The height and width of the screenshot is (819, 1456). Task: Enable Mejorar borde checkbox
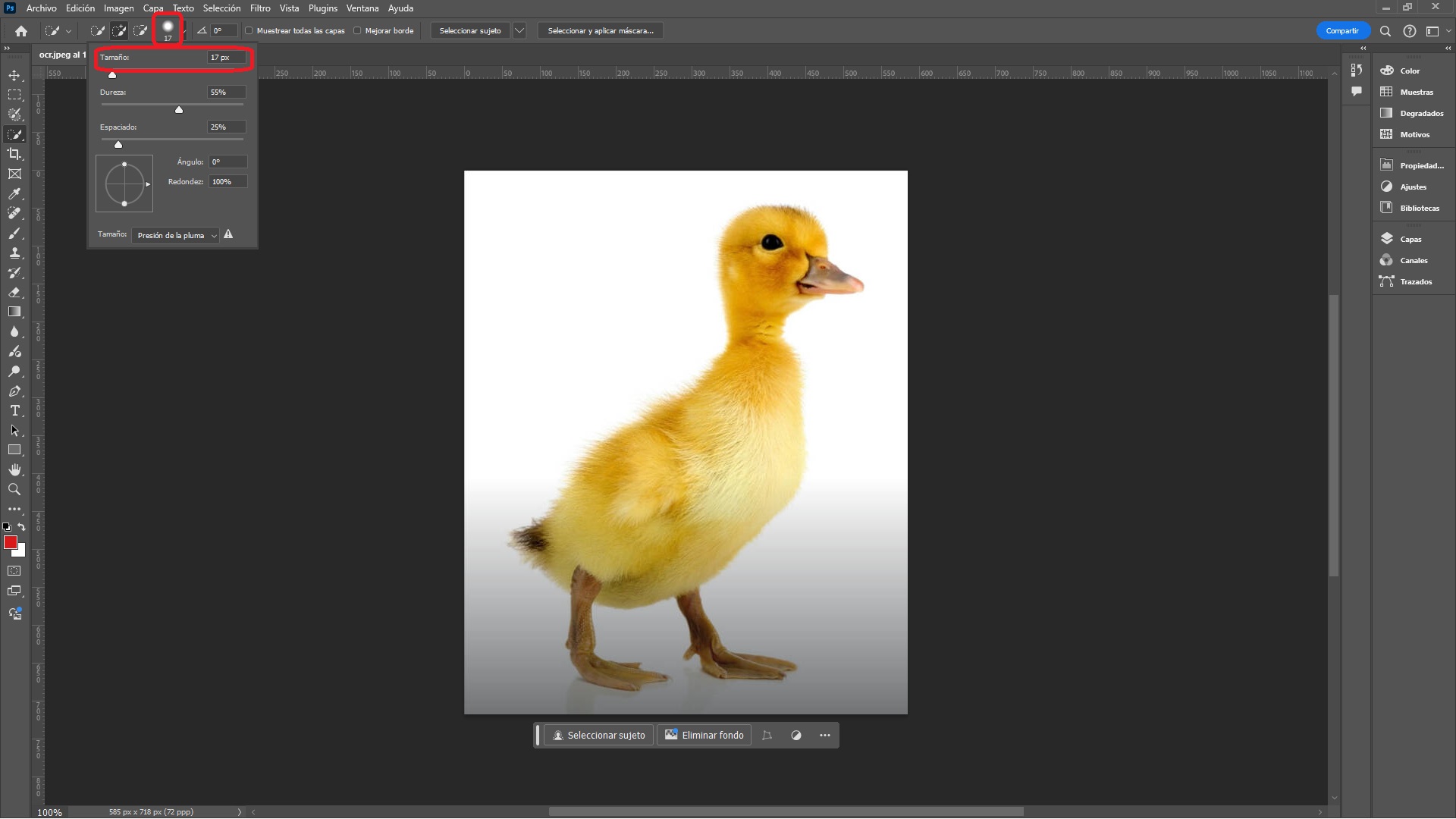357,31
